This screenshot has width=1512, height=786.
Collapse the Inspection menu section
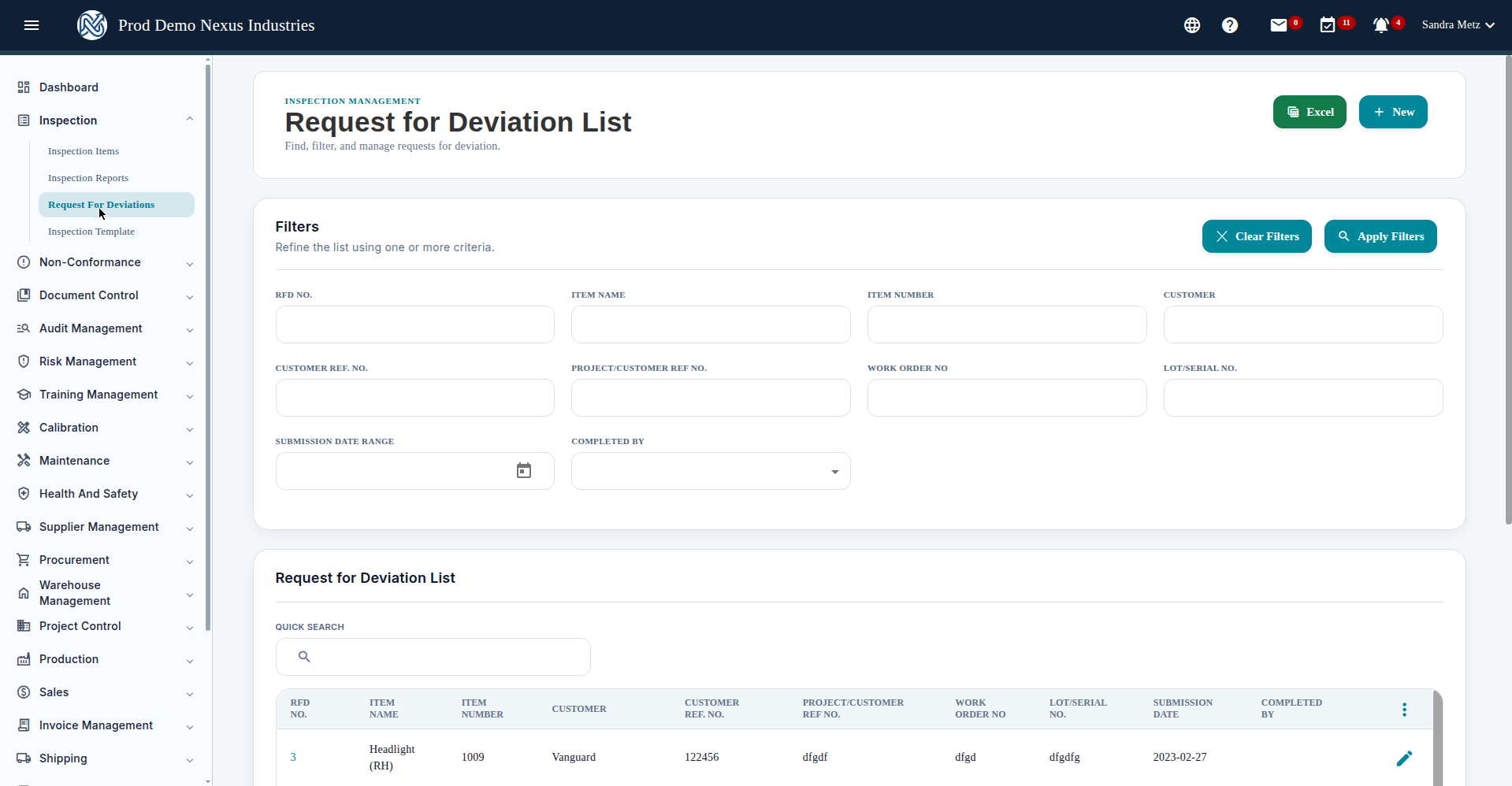[190, 120]
